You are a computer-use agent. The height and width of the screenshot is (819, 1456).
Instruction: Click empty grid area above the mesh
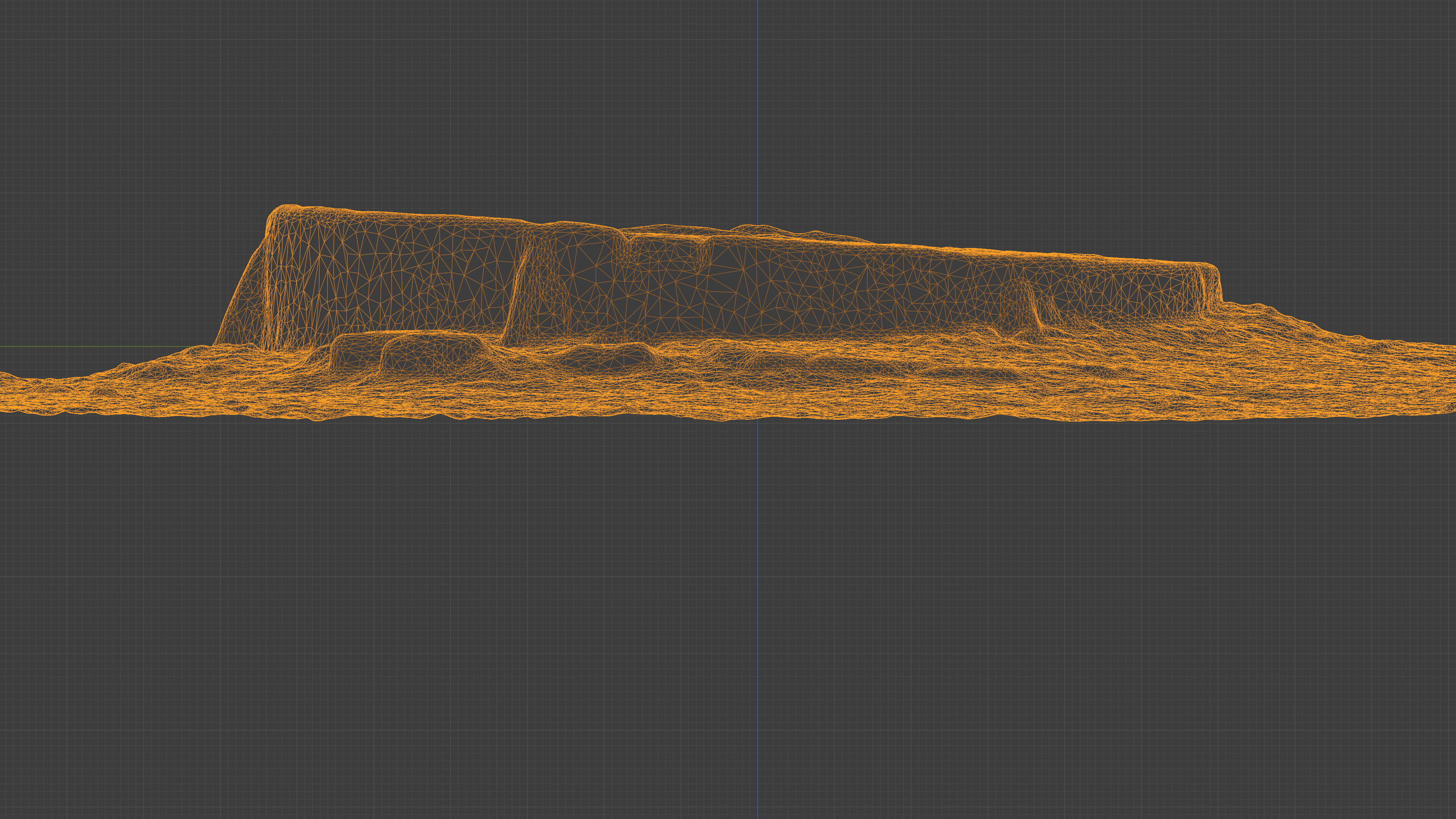click(565, 113)
